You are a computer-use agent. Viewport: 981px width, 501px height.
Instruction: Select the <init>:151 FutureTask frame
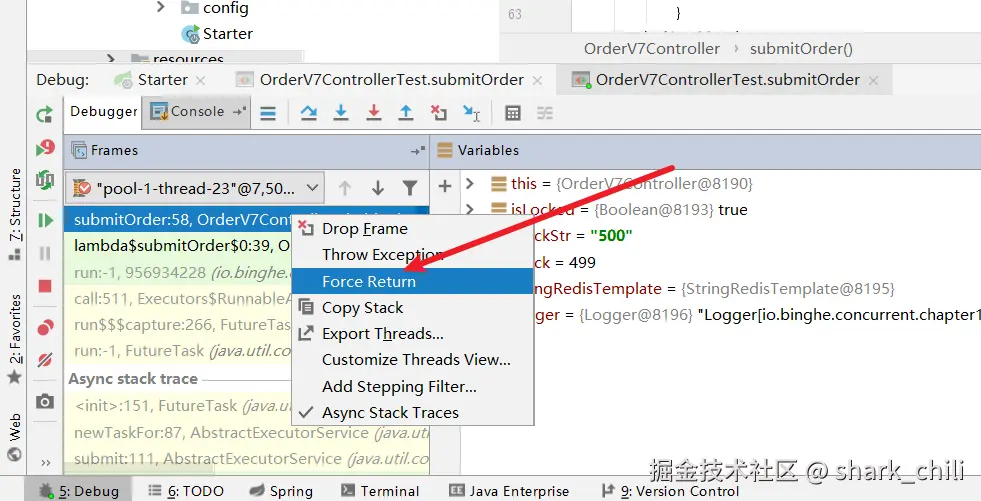178,407
